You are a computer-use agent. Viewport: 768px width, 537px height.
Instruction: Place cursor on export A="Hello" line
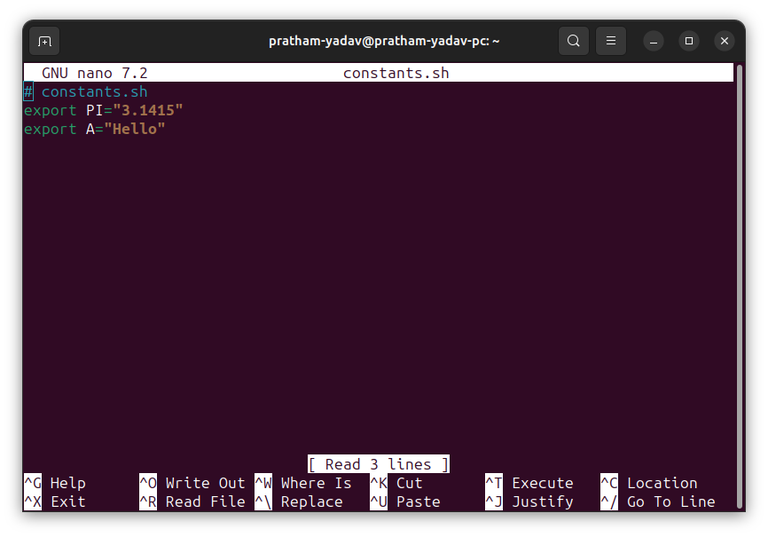[95, 129]
